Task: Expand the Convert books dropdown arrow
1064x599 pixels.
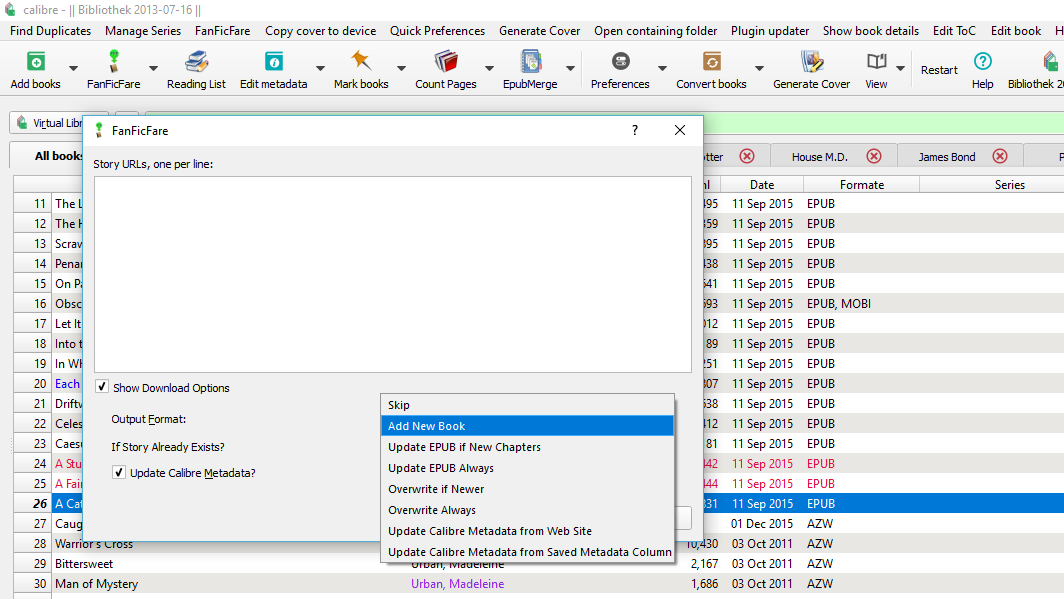Action: click(759, 68)
